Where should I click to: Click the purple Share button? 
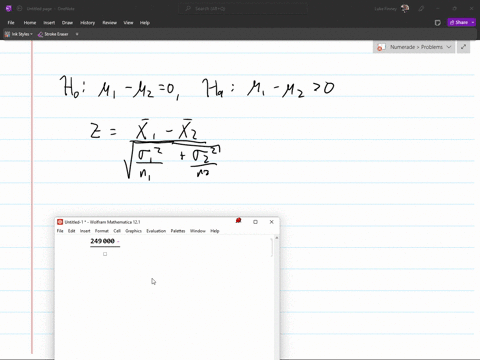(459, 22)
